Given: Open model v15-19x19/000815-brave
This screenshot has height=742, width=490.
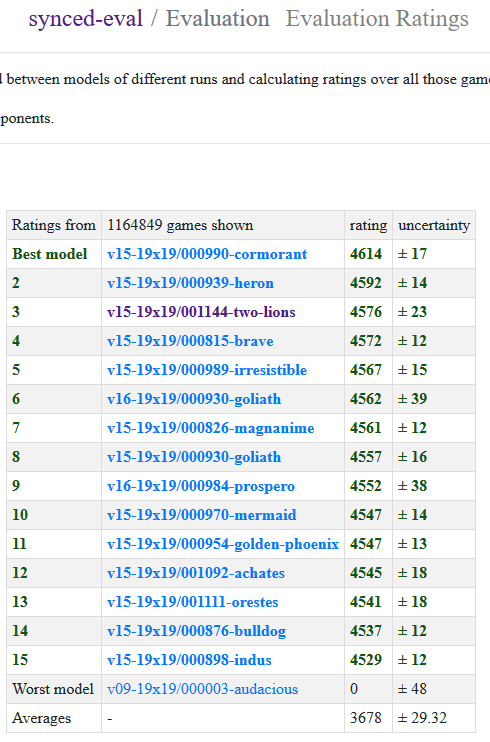Looking at the screenshot, I should click(190, 341).
